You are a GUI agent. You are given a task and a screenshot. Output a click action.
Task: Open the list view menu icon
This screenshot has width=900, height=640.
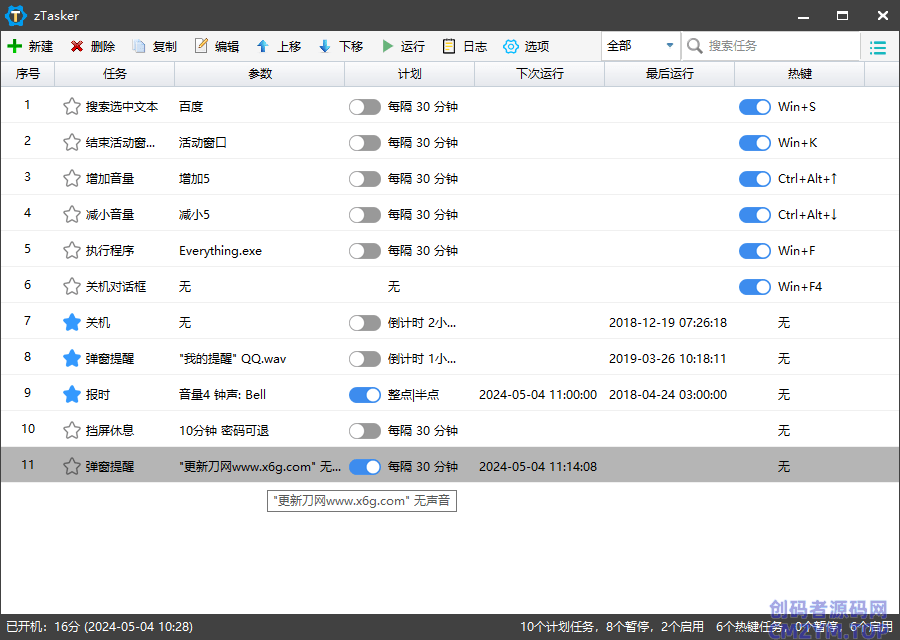point(878,47)
